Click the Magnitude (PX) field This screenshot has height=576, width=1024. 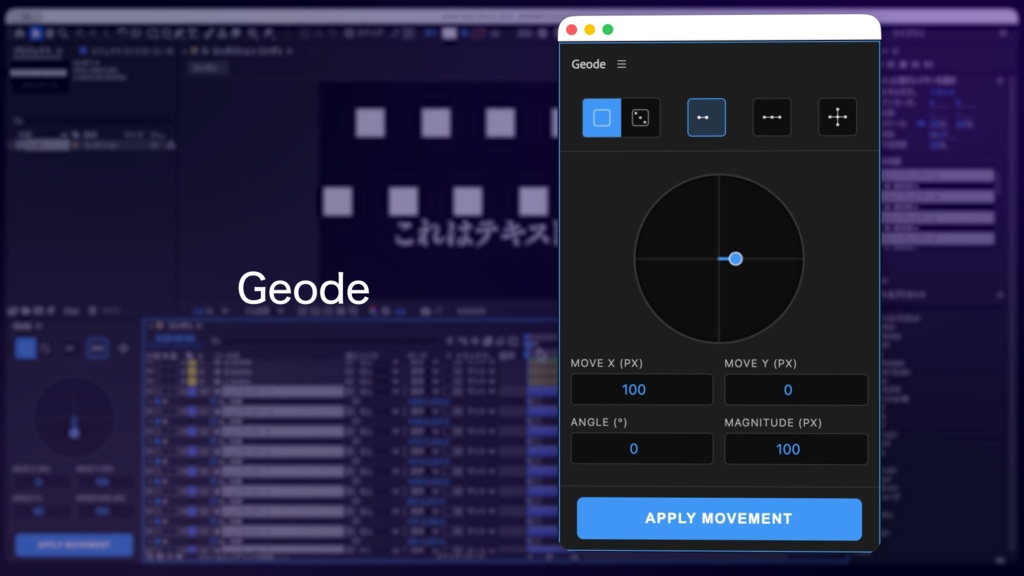[x=795, y=449]
